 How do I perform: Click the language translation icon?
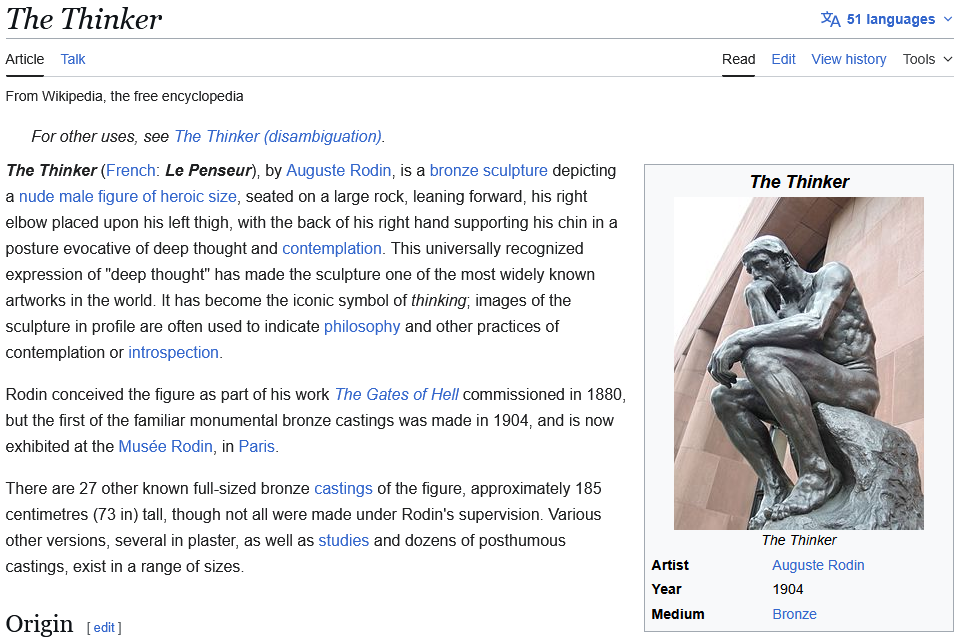tap(830, 19)
